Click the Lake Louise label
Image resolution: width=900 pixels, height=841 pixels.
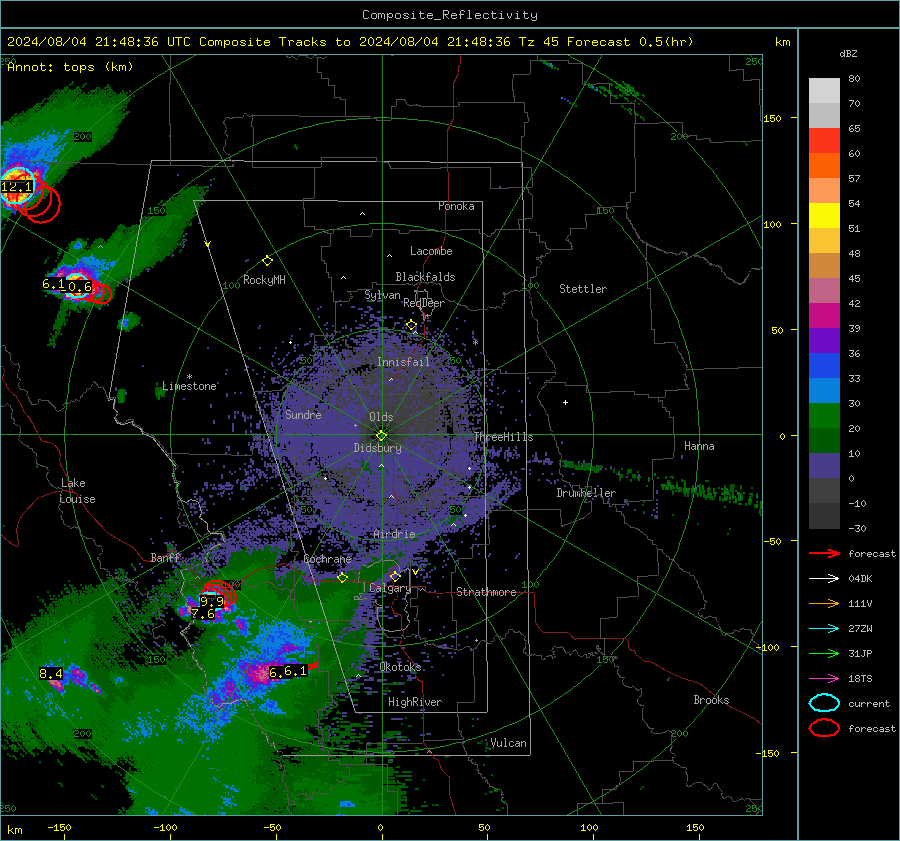78,491
